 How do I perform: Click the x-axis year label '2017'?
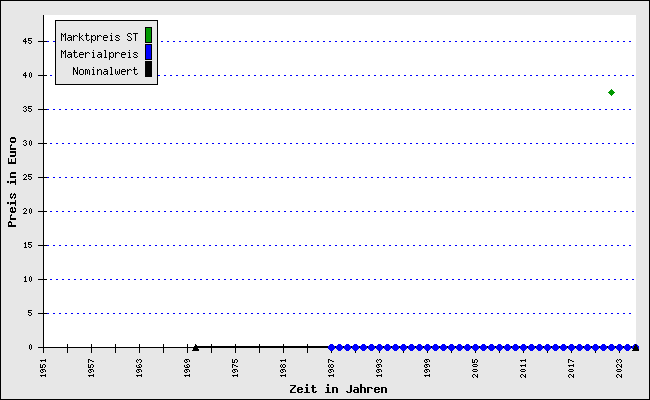click(572, 368)
